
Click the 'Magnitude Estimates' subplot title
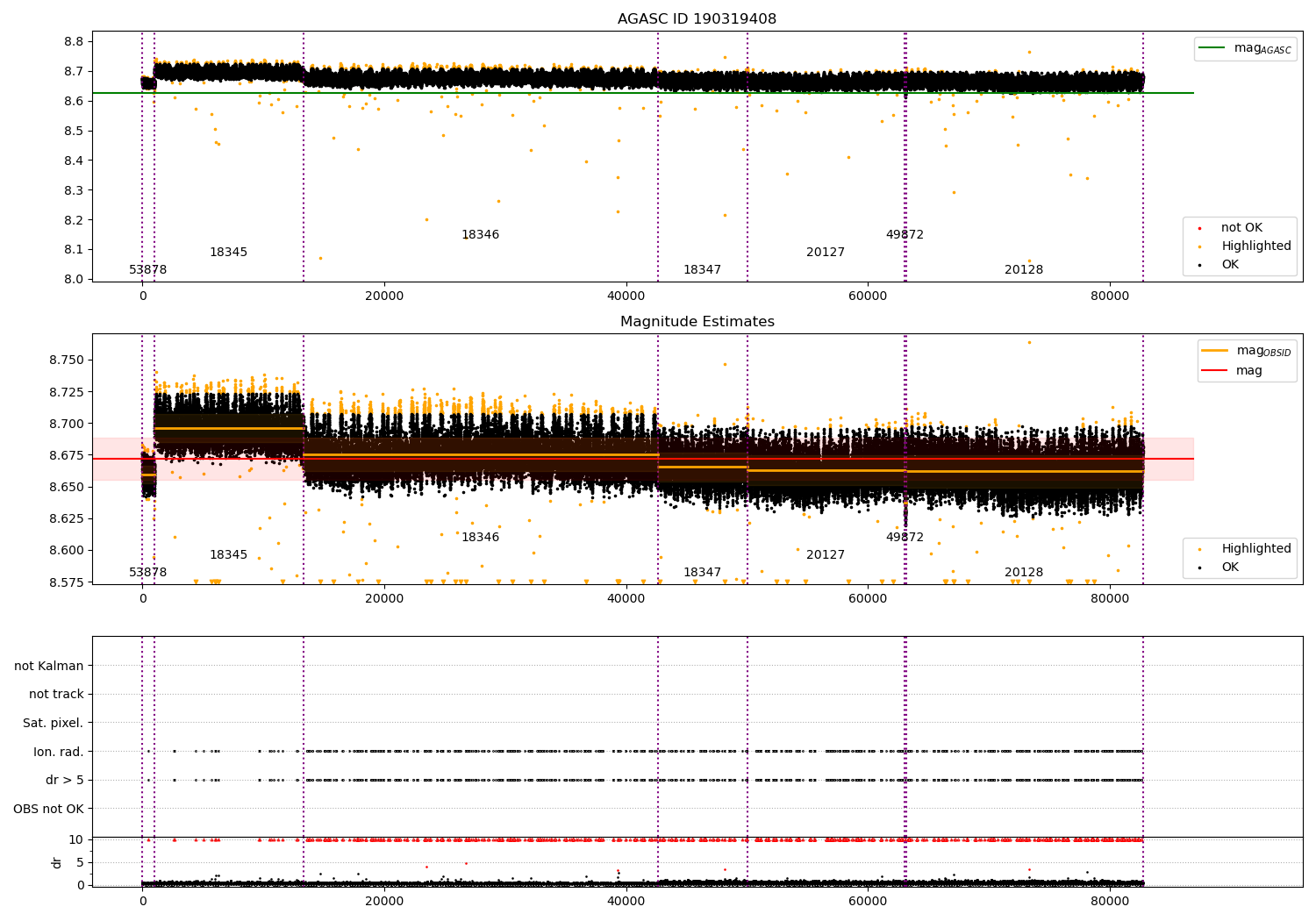pos(697,322)
